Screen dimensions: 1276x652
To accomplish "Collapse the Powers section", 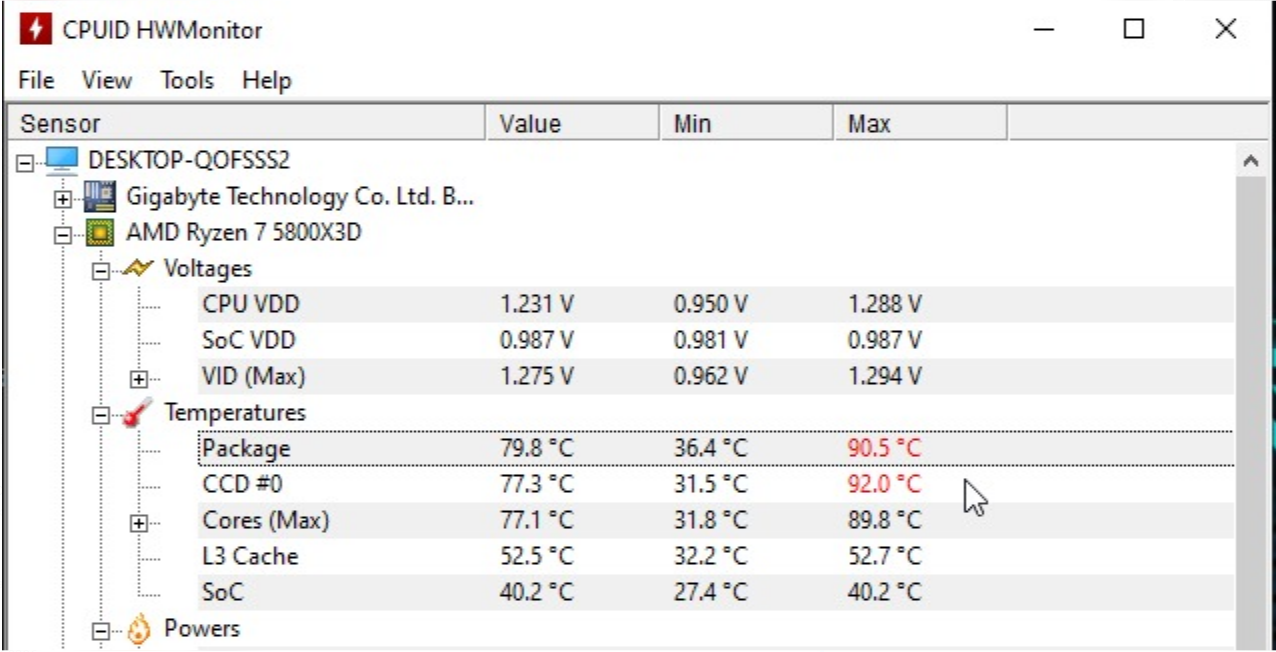I will coord(101,631).
